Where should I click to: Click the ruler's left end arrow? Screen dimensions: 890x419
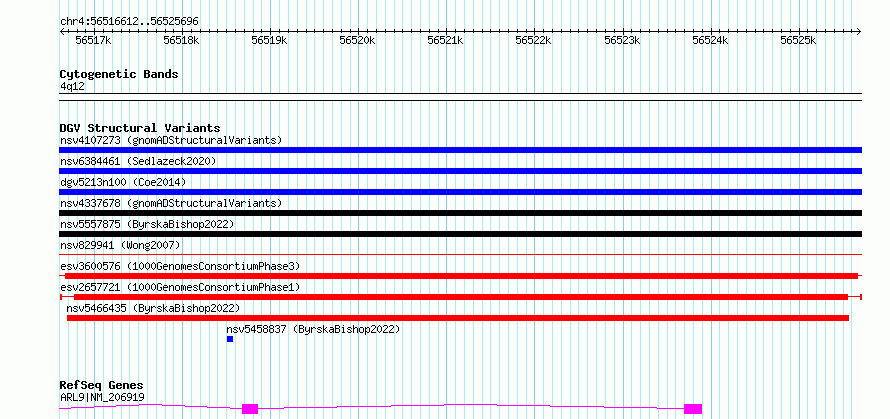[62, 31]
